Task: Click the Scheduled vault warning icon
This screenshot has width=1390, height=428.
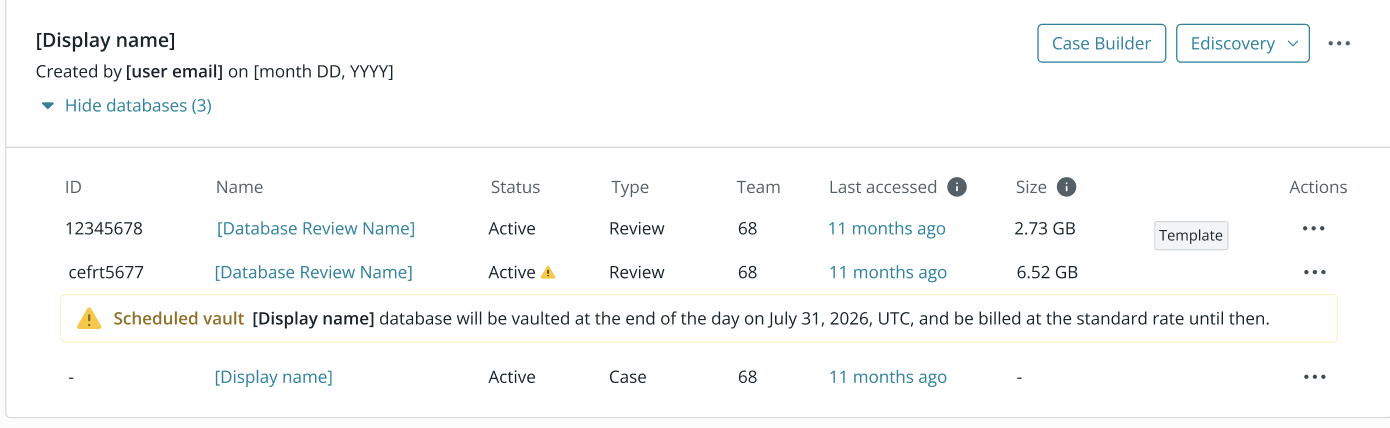Action: click(x=90, y=319)
